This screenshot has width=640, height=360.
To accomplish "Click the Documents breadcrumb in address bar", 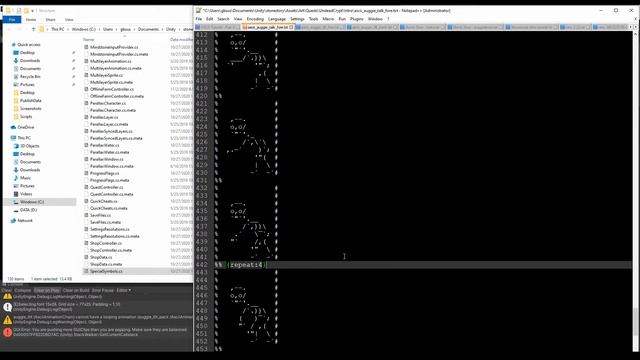I will [148, 29].
